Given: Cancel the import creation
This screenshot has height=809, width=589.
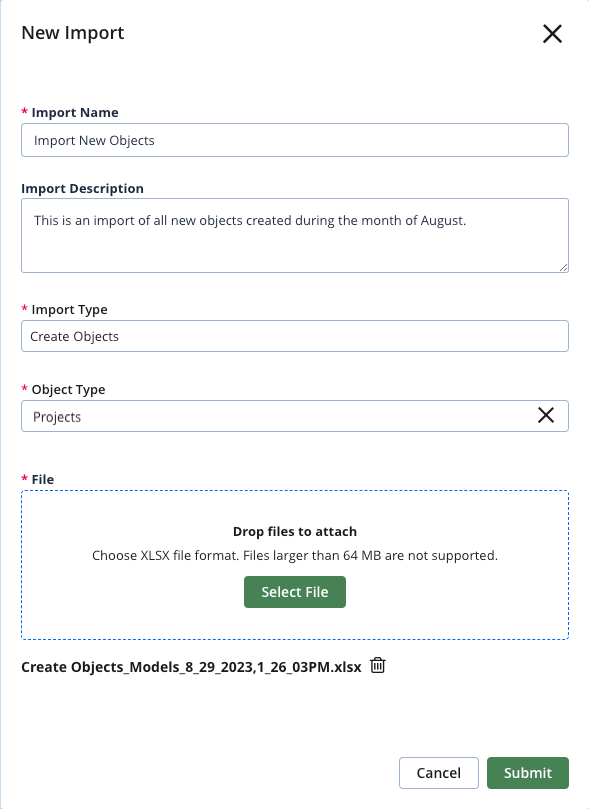Looking at the screenshot, I should coord(438,772).
